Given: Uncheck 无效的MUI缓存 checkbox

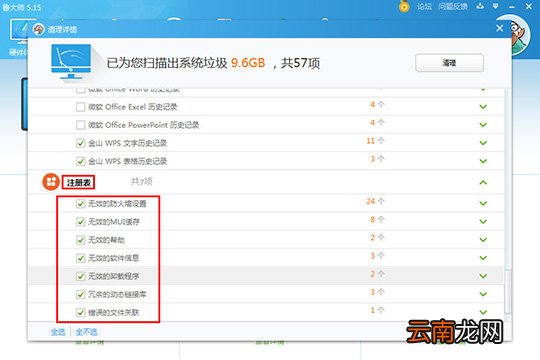Looking at the screenshot, I should pyautogui.click(x=80, y=222).
